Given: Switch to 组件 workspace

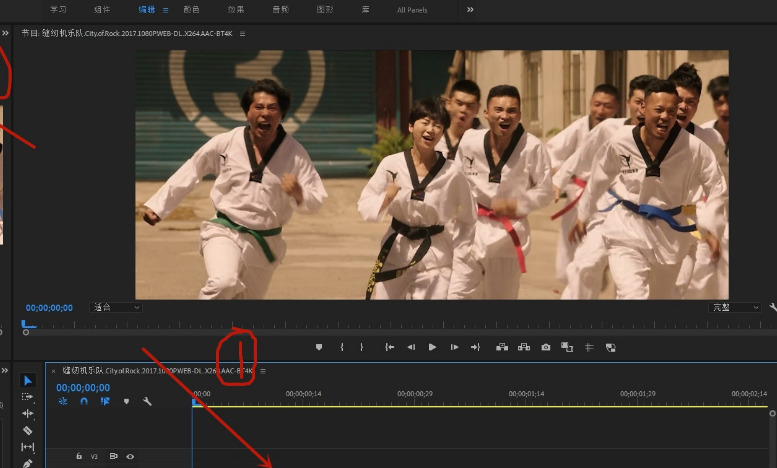Looking at the screenshot, I should point(102,9).
